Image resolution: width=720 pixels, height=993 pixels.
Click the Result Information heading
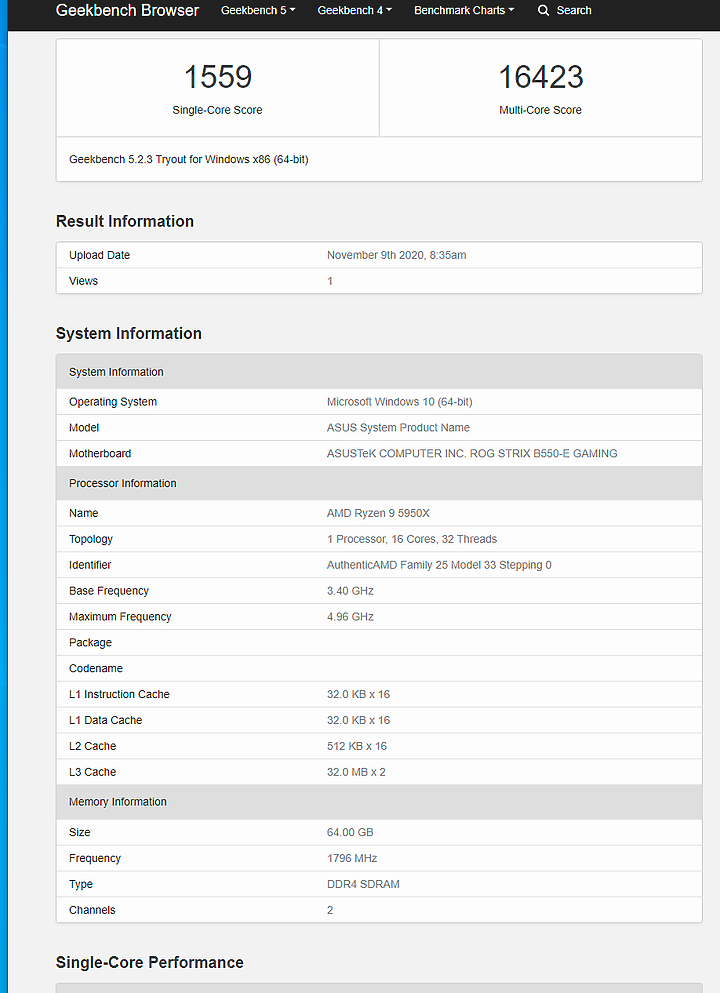point(125,221)
